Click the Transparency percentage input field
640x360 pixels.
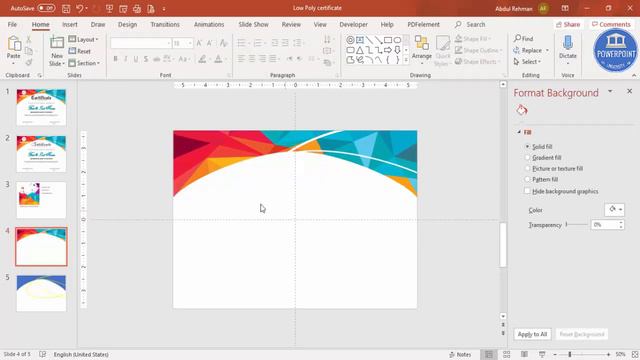tap(604, 224)
